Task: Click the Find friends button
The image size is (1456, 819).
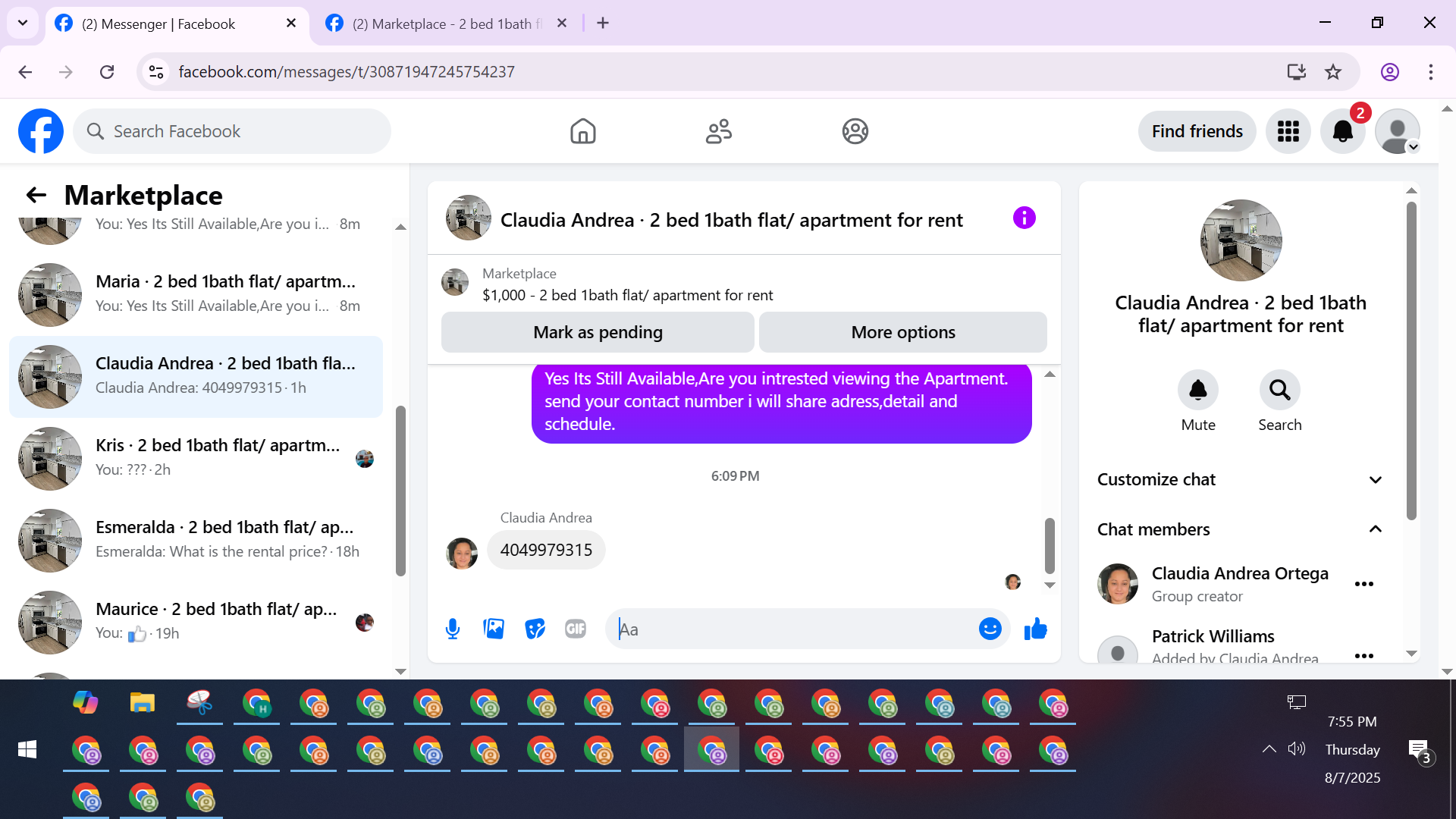Action: (x=1197, y=131)
